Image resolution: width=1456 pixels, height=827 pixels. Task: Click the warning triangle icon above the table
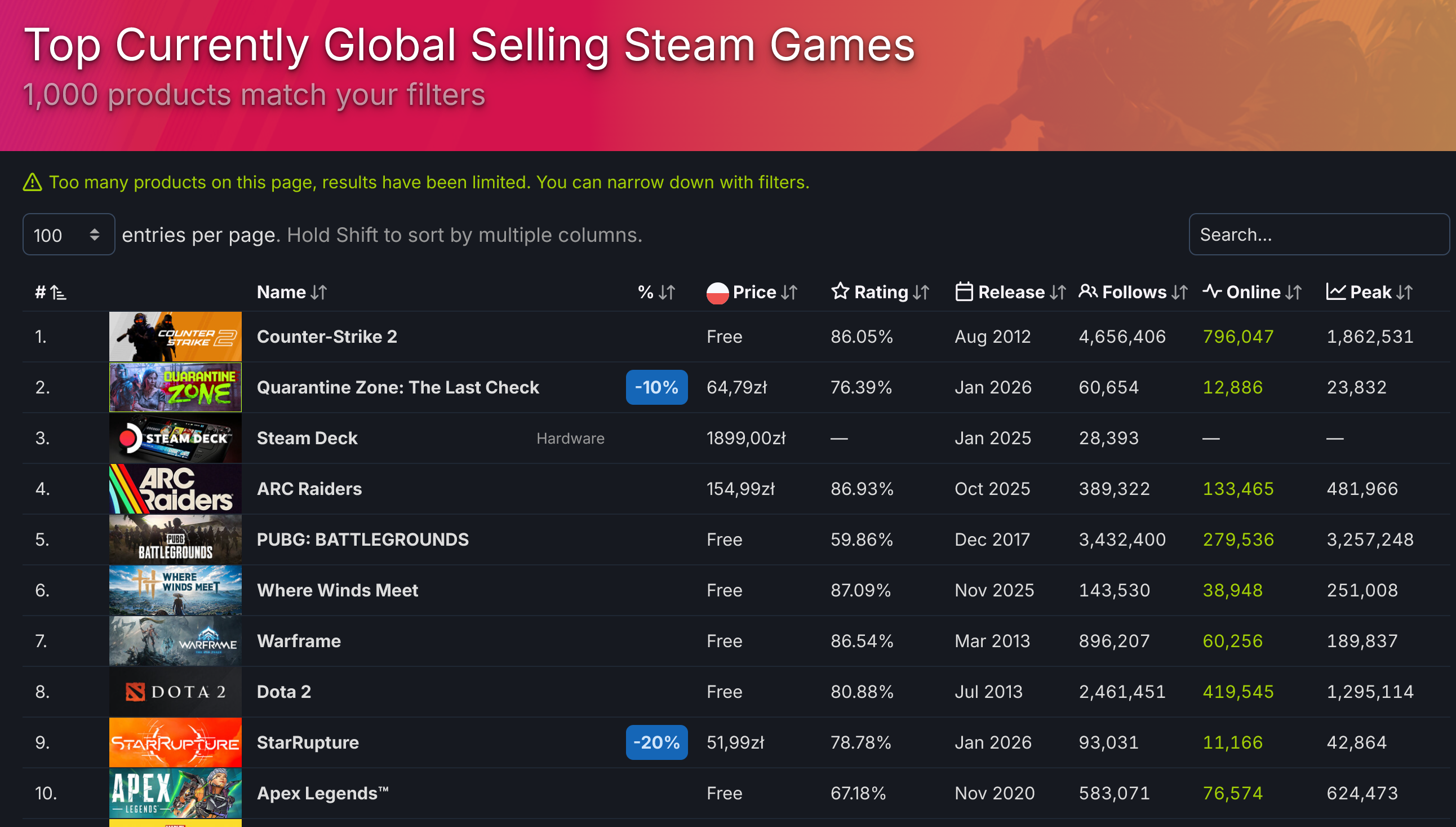33,182
